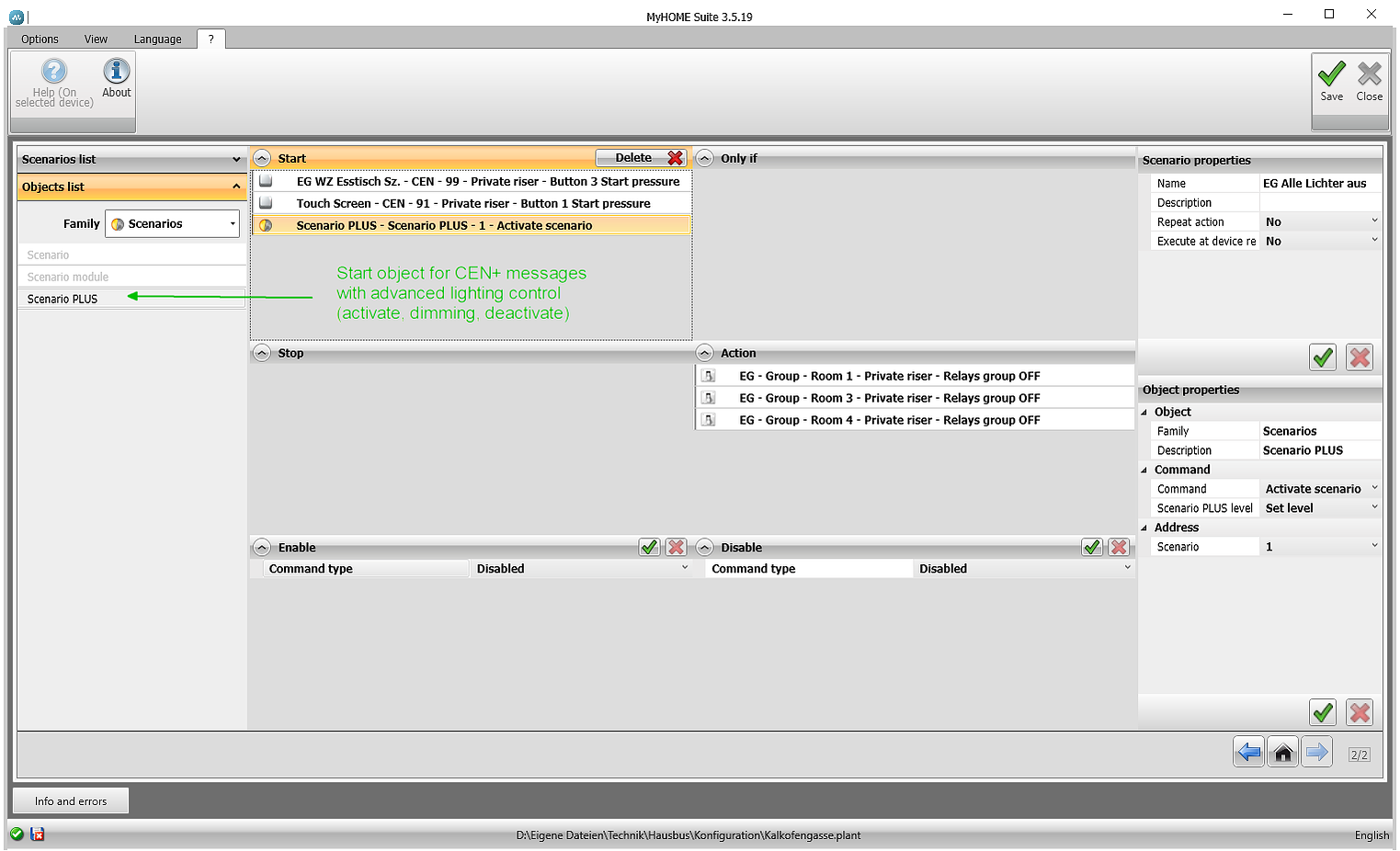Cancel Scenario properties with red X
This screenshot has width=1400, height=851.
1360,357
